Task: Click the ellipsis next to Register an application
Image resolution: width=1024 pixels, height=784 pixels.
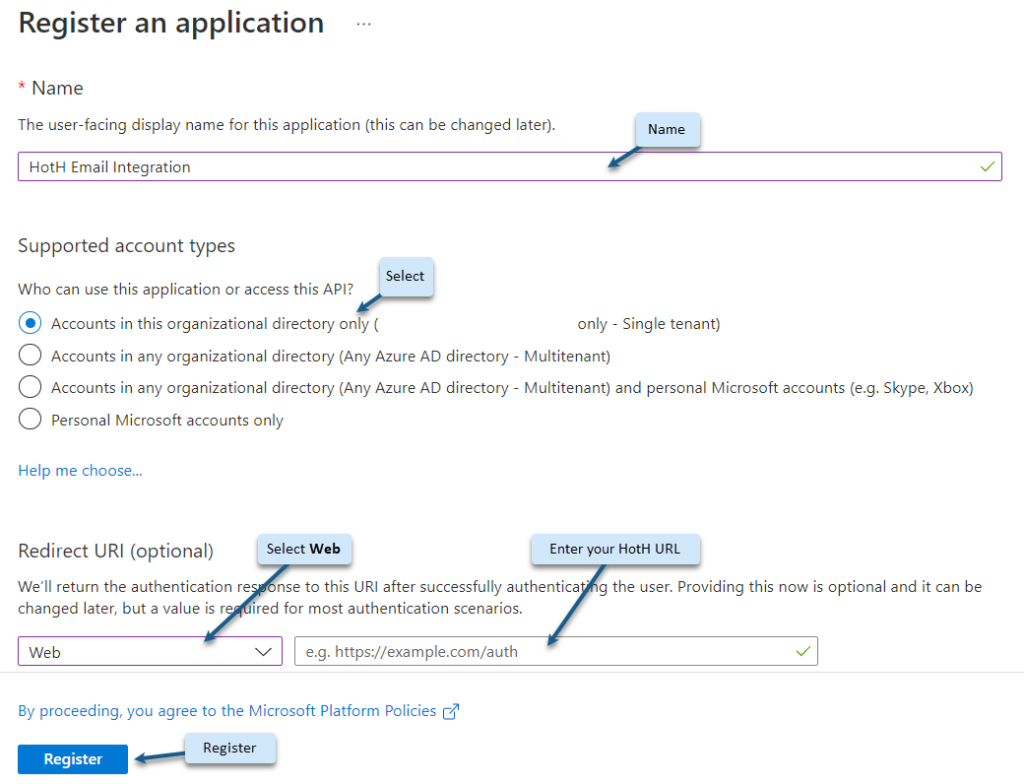Action: 363,22
